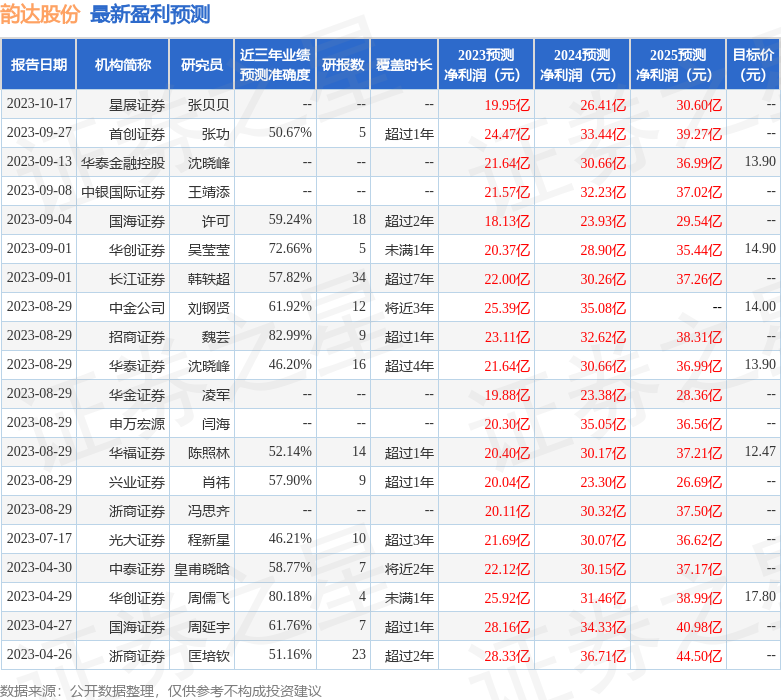Select the 2023预测净利润 column header

[x=486, y=64]
